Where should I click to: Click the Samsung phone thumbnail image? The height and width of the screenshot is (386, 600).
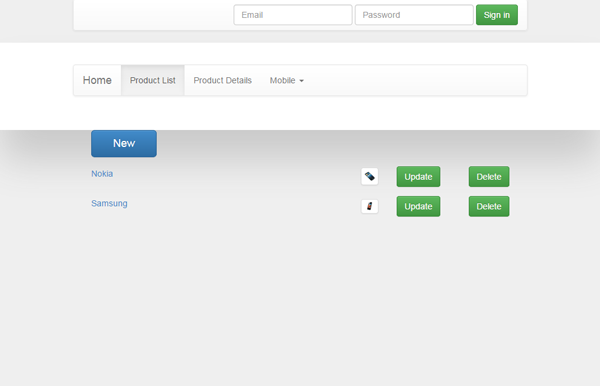point(370,206)
